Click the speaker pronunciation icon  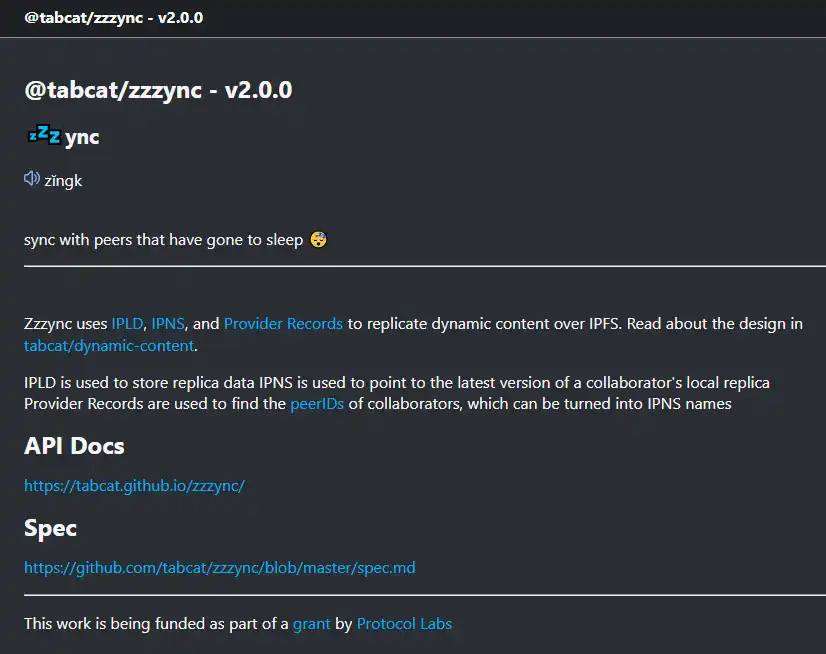tap(32, 179)
